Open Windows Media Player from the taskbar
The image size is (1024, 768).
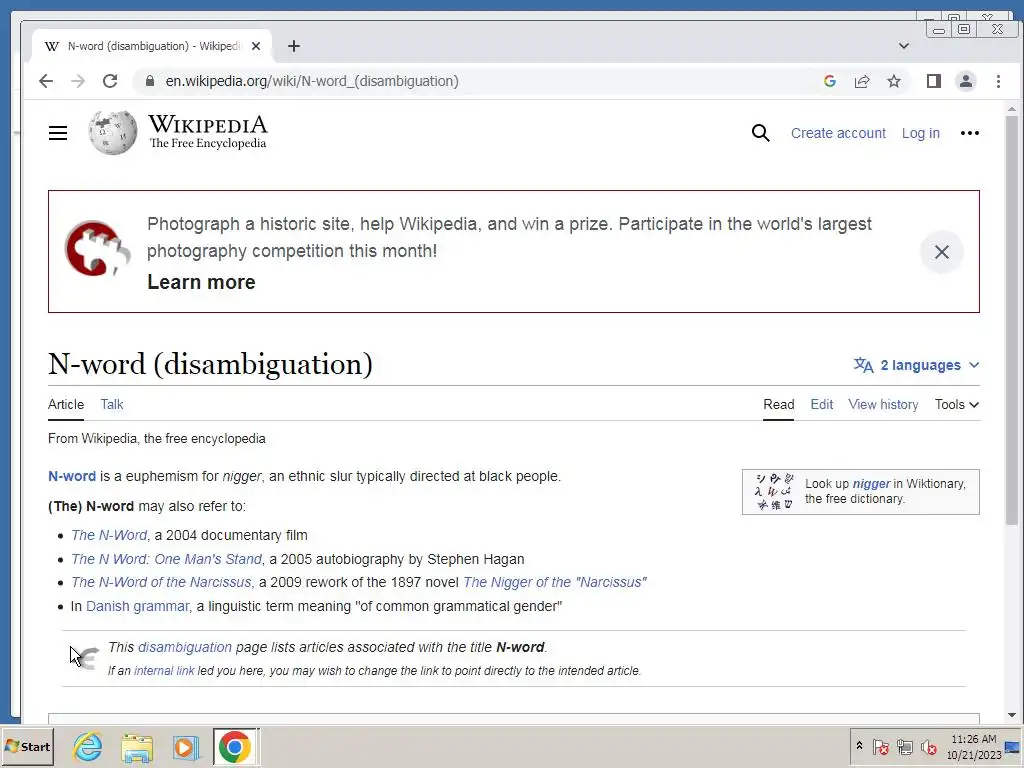185,747
